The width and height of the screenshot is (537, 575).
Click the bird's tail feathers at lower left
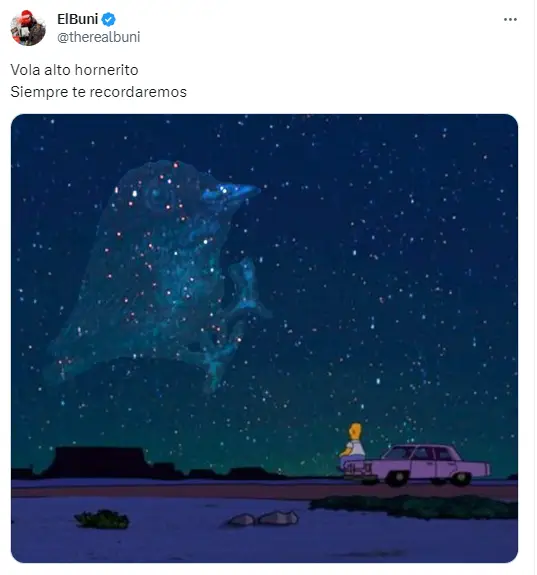(66, 358)
